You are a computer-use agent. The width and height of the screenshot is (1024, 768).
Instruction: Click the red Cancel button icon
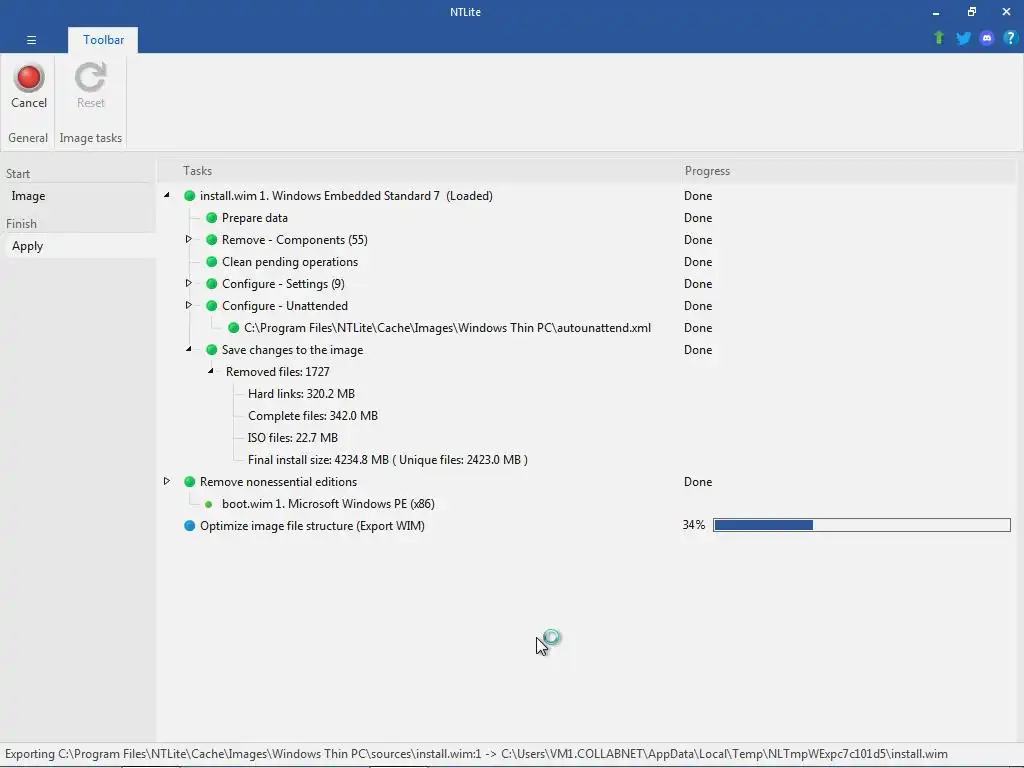coord(29,78)
